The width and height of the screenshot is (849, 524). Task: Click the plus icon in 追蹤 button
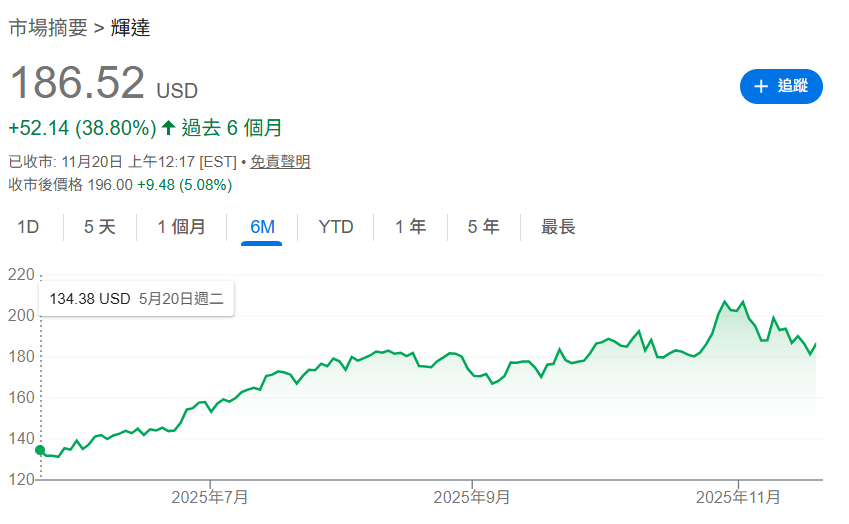pyautogui.click(x=761, y=86)
